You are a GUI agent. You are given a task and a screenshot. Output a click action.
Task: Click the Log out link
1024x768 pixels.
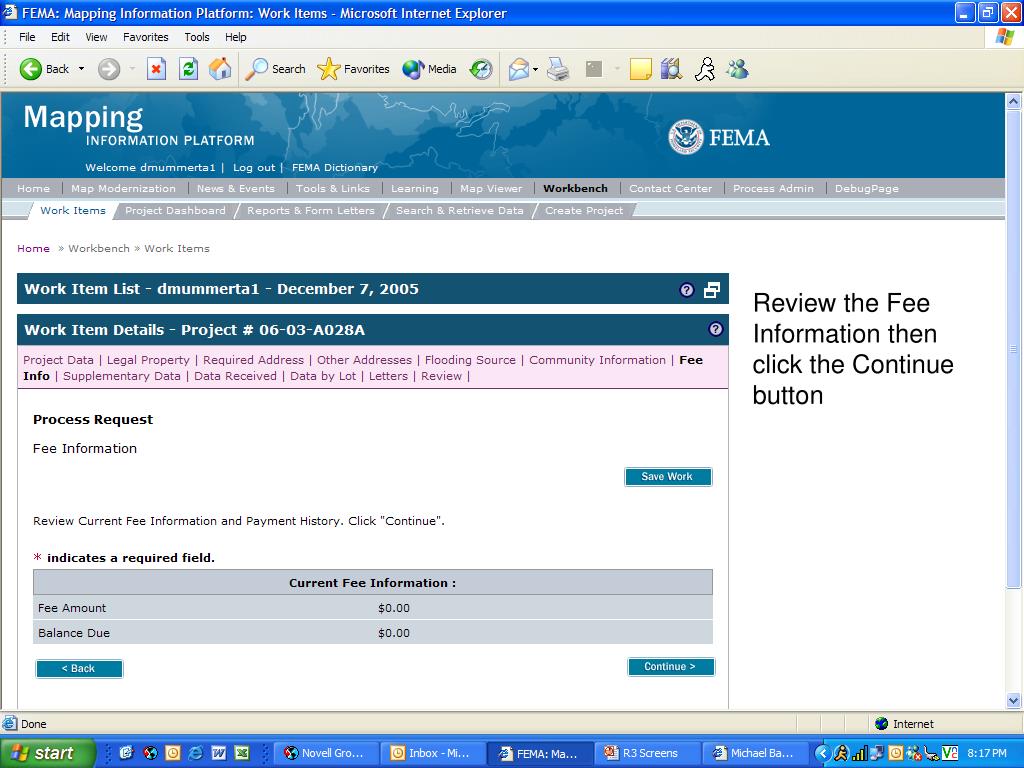(x=254, y=168)
